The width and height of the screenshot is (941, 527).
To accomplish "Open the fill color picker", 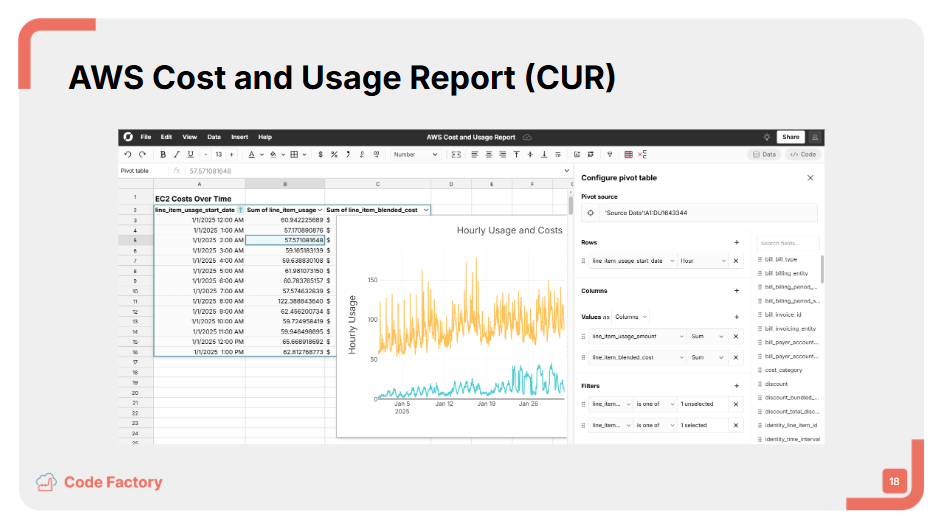I will point(273,155).
